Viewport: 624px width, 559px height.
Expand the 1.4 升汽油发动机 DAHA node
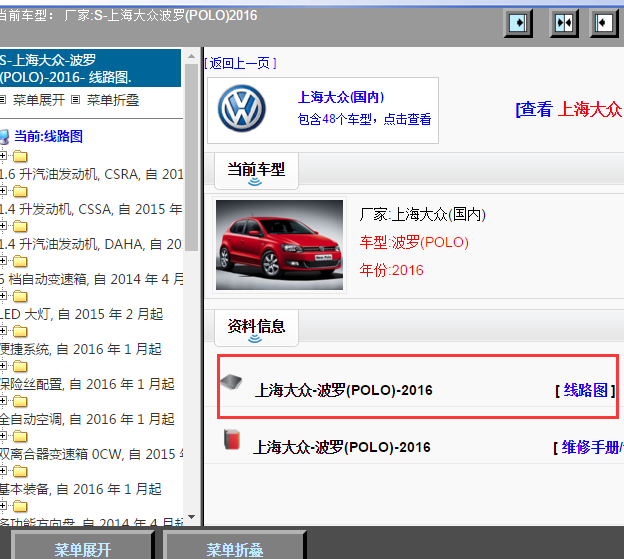(3, 226)
